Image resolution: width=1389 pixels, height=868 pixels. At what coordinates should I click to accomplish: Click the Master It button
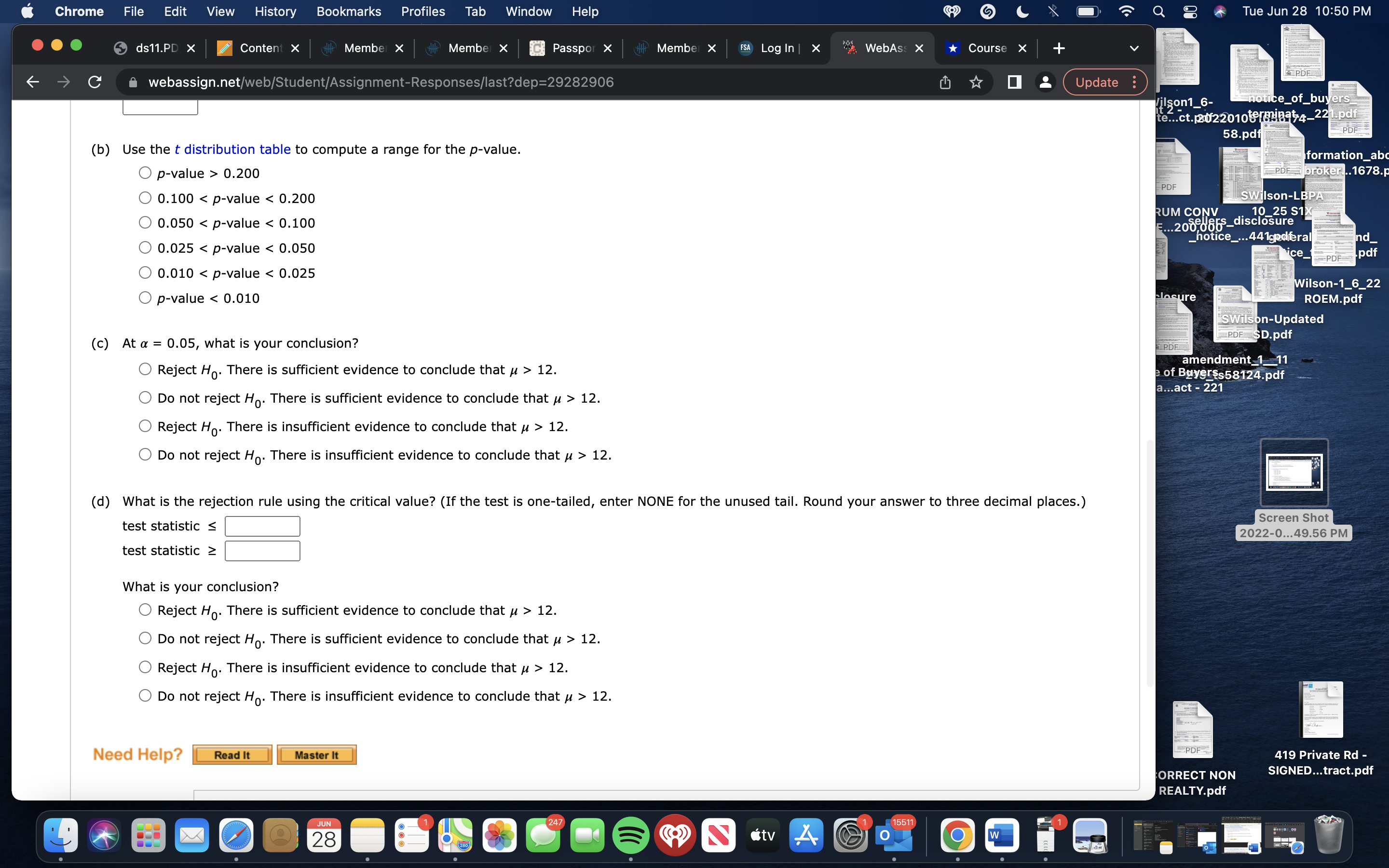pos(316,755)
